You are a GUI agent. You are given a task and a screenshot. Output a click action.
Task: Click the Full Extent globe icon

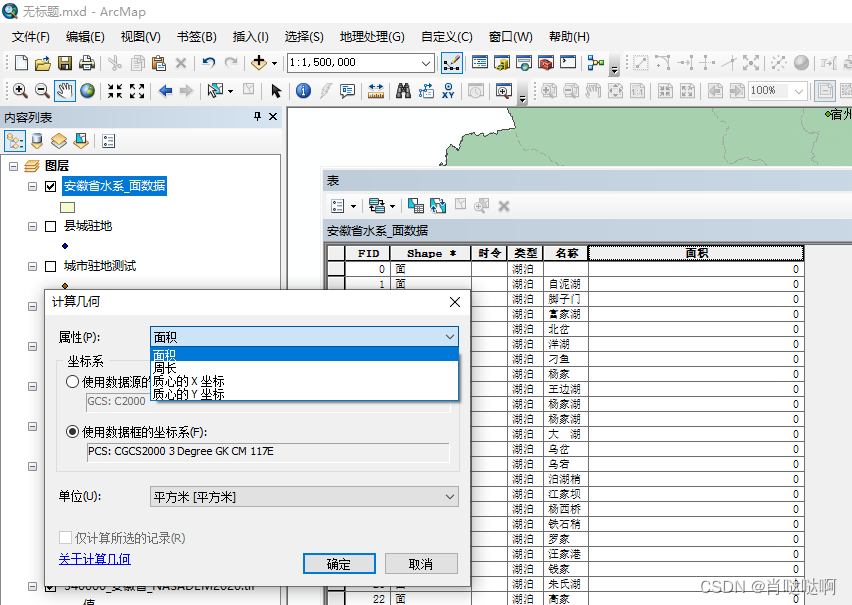(x=87, y=91)
